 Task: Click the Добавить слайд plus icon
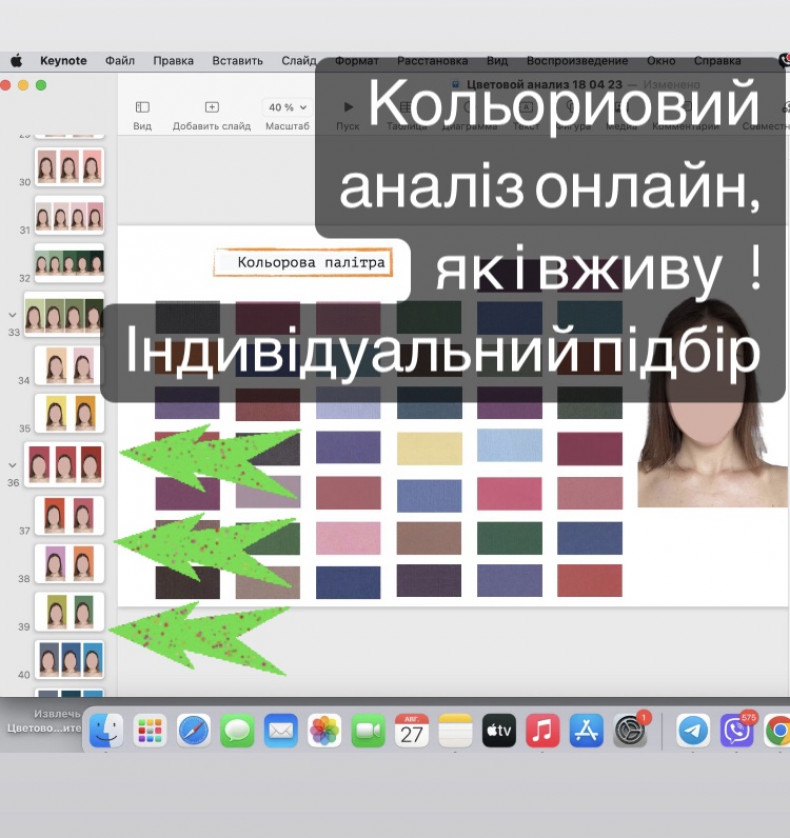pyautogui.click(x=211, y=107)
